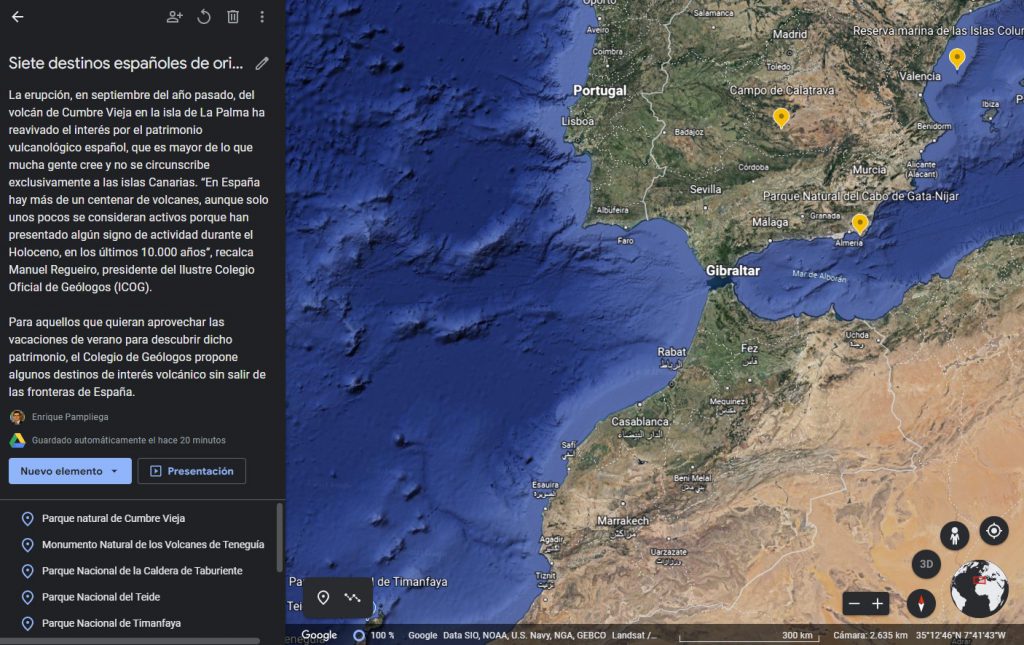Screen dimensions: 1024x645
Task: Click the project list vertical scrollbar
Action: coord(280,537)
